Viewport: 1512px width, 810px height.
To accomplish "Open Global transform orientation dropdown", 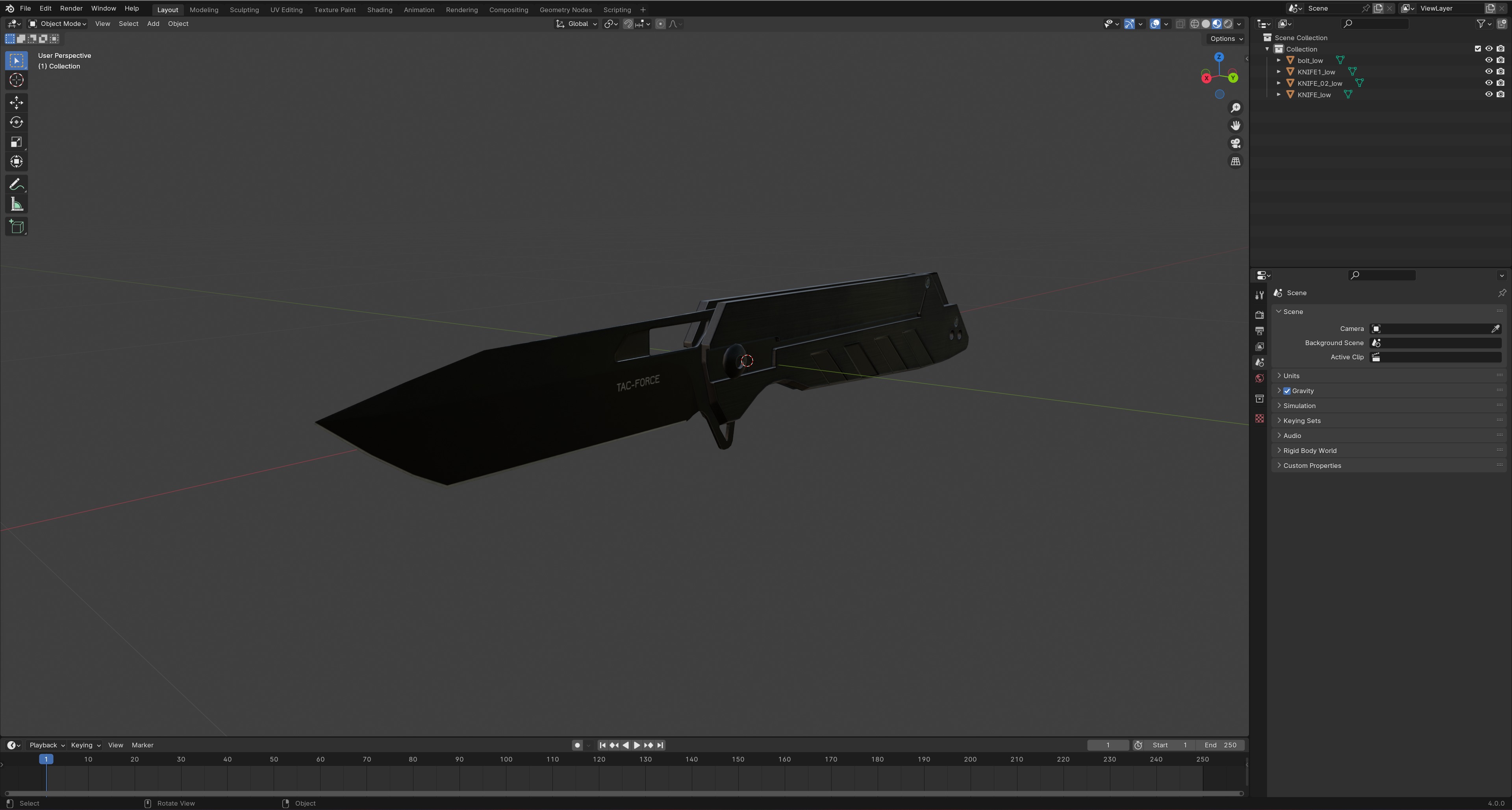I will [x=576, y=24].
